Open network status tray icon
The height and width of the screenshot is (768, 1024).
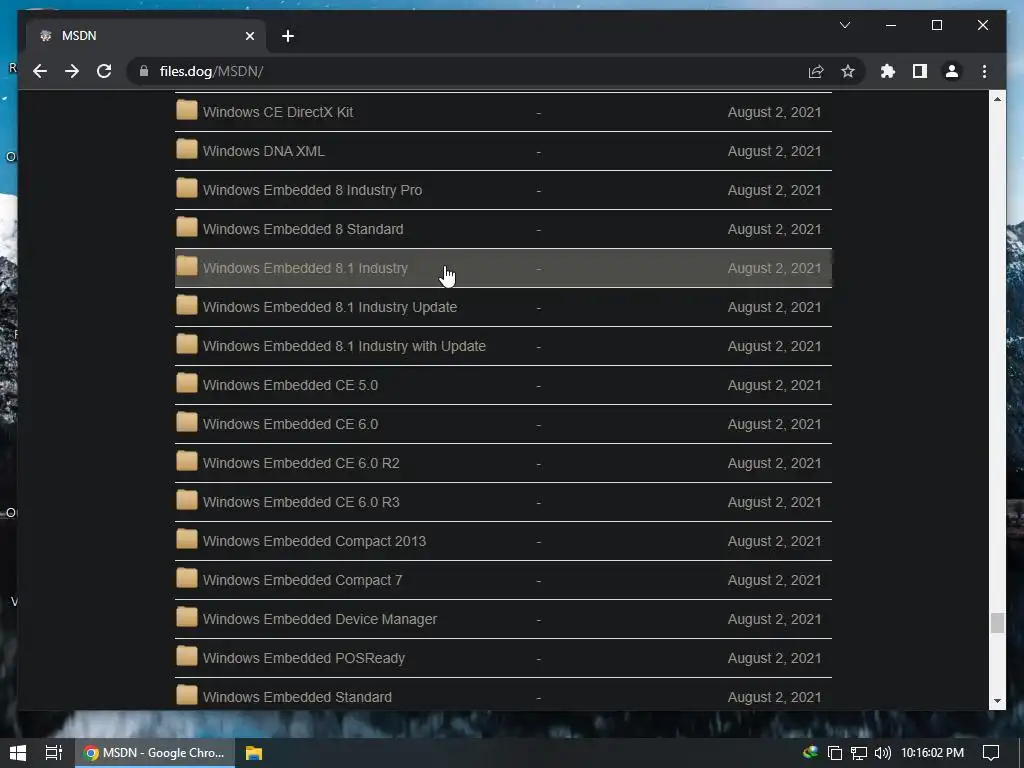[859, 753]
